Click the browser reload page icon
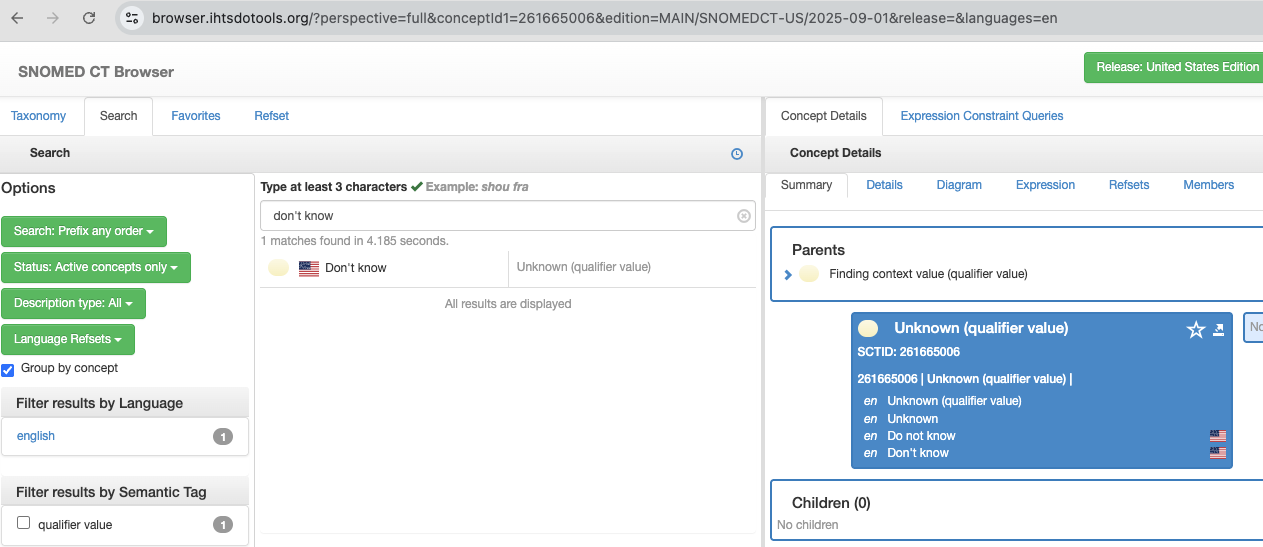This screenshot has width=1263, height=547. pos(89,18)
